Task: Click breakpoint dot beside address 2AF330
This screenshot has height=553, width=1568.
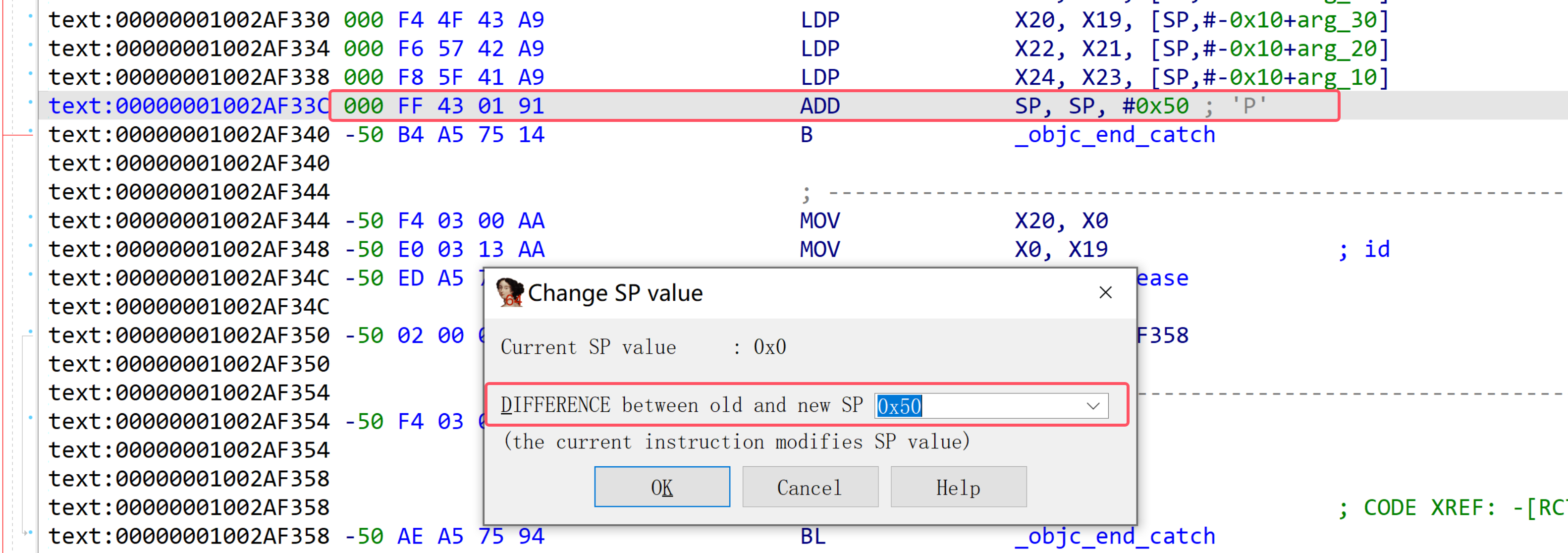Action: click(x=30, y=16)
